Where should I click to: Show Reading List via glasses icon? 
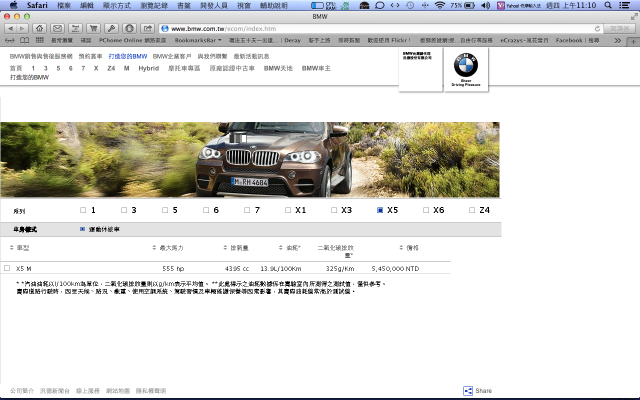(10, 40)
